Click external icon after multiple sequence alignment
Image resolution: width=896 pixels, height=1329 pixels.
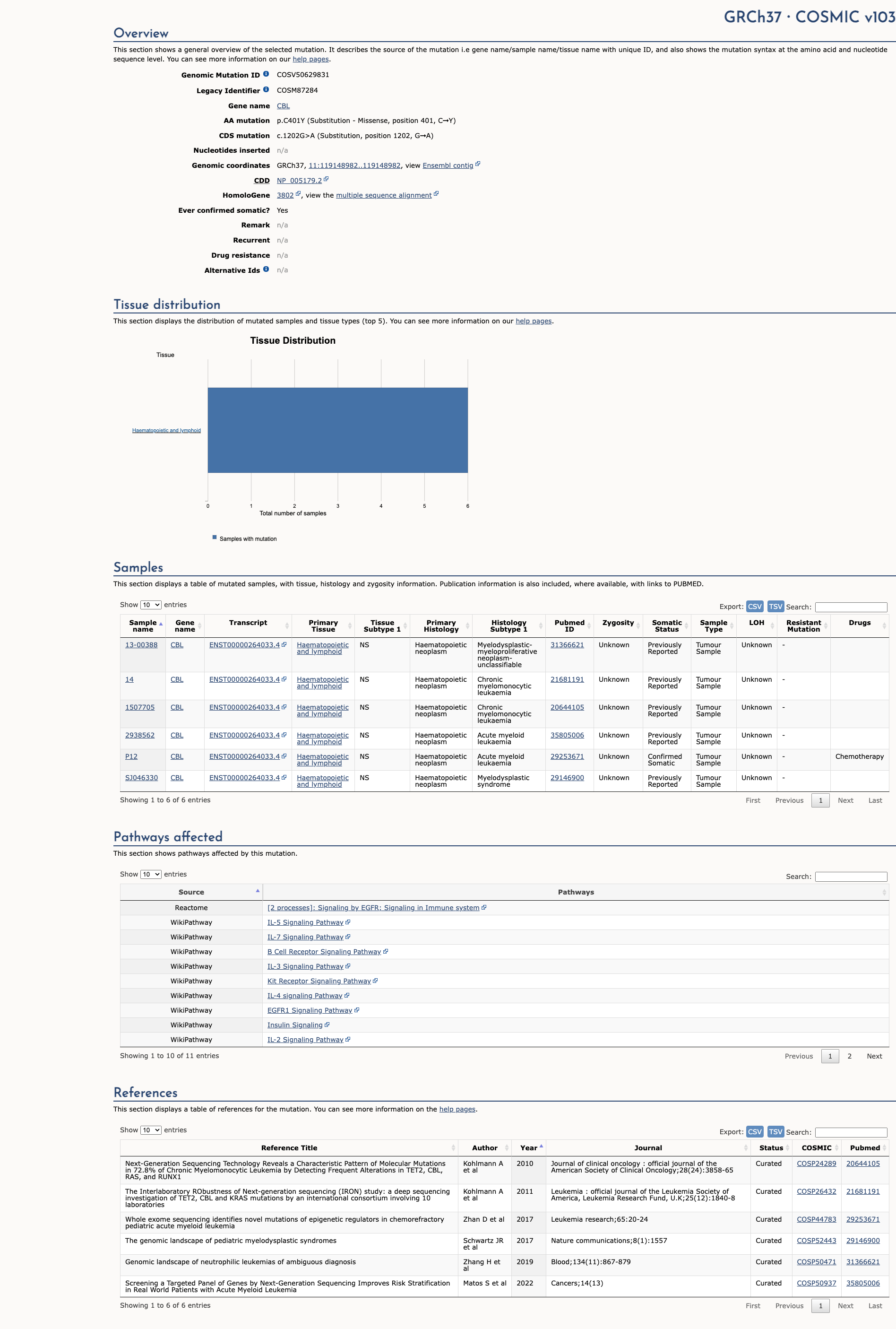click(436, 194)
